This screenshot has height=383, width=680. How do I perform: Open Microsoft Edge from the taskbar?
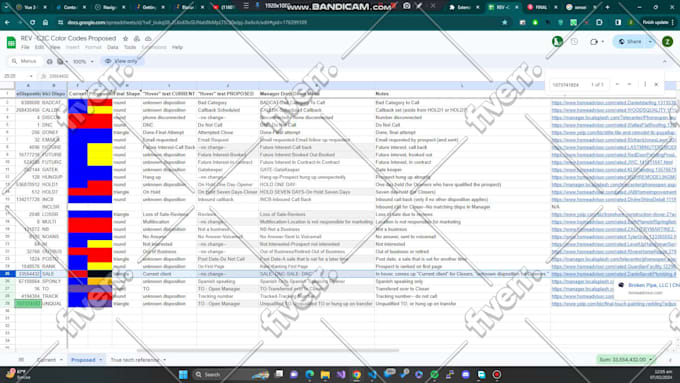[x=310, y=374]
